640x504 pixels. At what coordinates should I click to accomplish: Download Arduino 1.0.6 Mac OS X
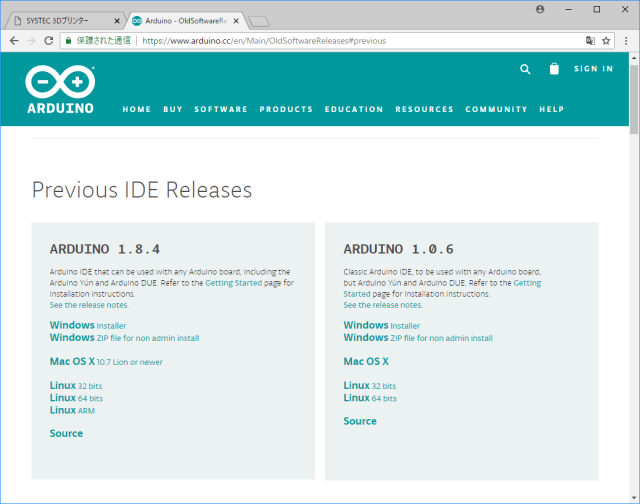[x=366, y=362]
